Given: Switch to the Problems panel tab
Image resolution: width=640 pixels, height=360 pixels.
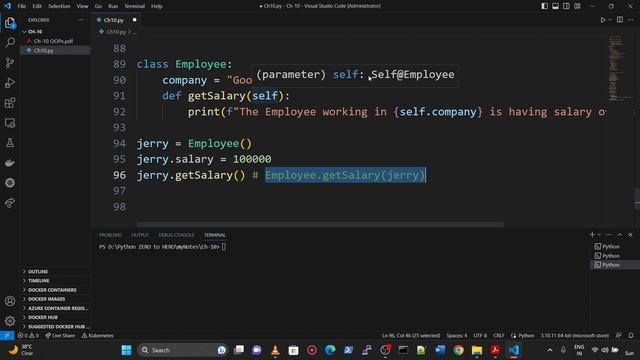Looking at the screenshot, I should click(x=110, y=235).
